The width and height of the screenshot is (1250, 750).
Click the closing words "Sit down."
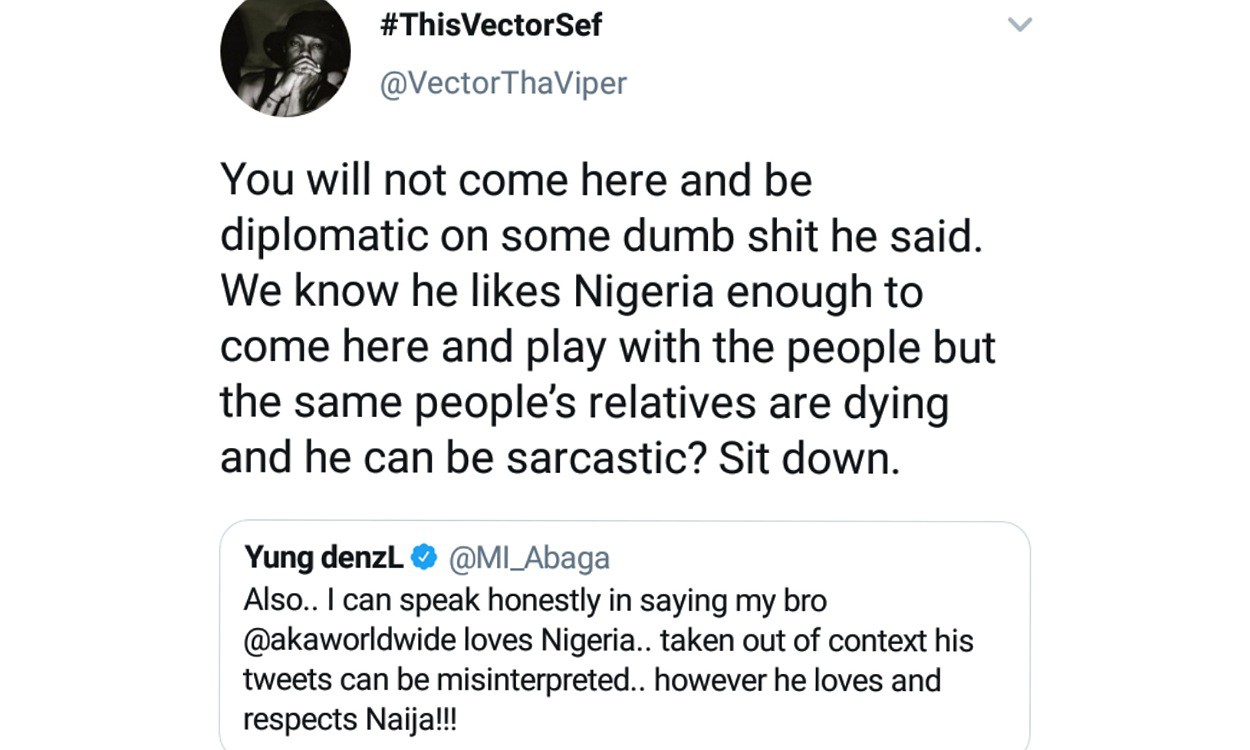click(809, 459)
